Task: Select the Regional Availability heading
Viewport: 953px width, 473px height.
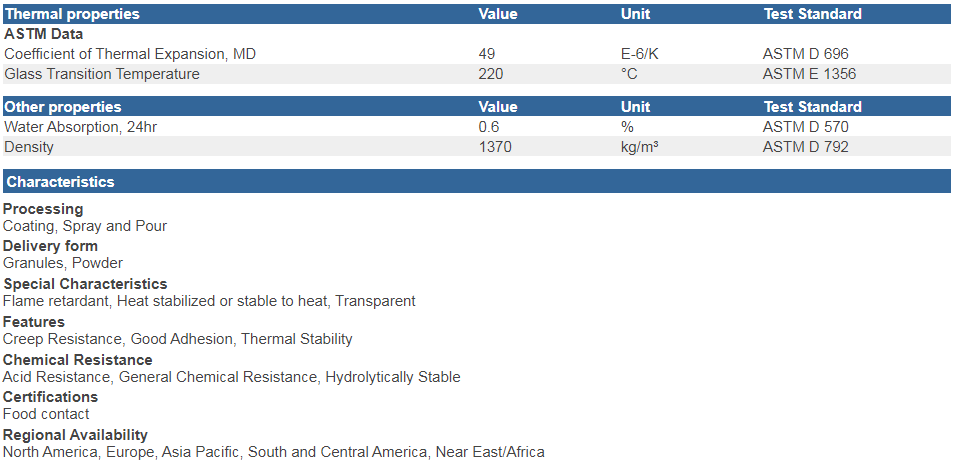Action: coord(75,435)
